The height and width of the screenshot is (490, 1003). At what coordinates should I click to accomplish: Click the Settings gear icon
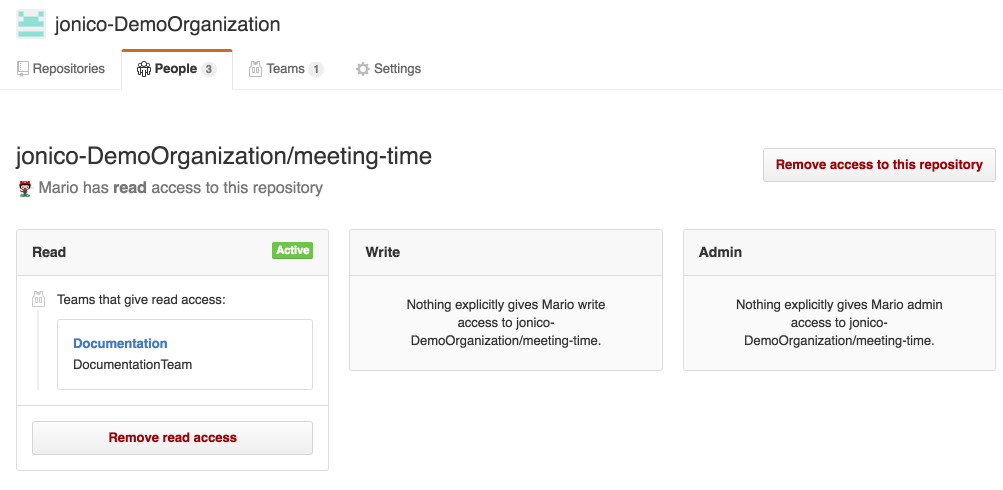[363, 69]
